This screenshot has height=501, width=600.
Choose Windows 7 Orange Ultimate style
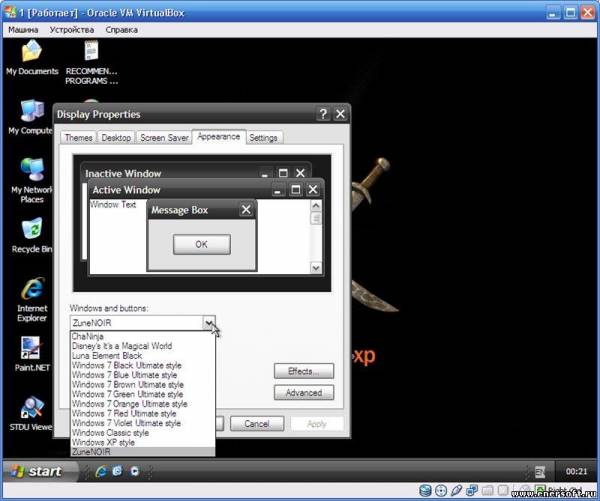(142, 404)
